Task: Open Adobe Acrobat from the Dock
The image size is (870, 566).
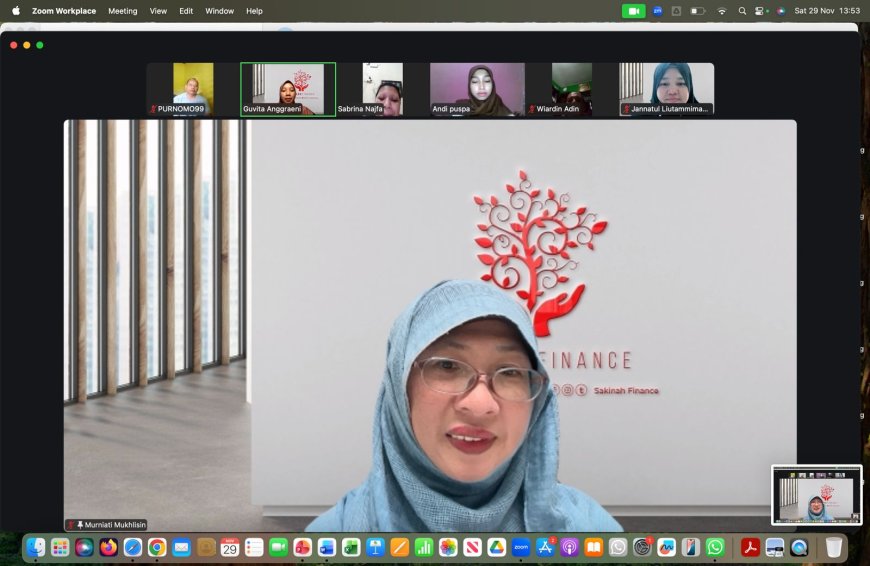Action: (x=750, y=548)
